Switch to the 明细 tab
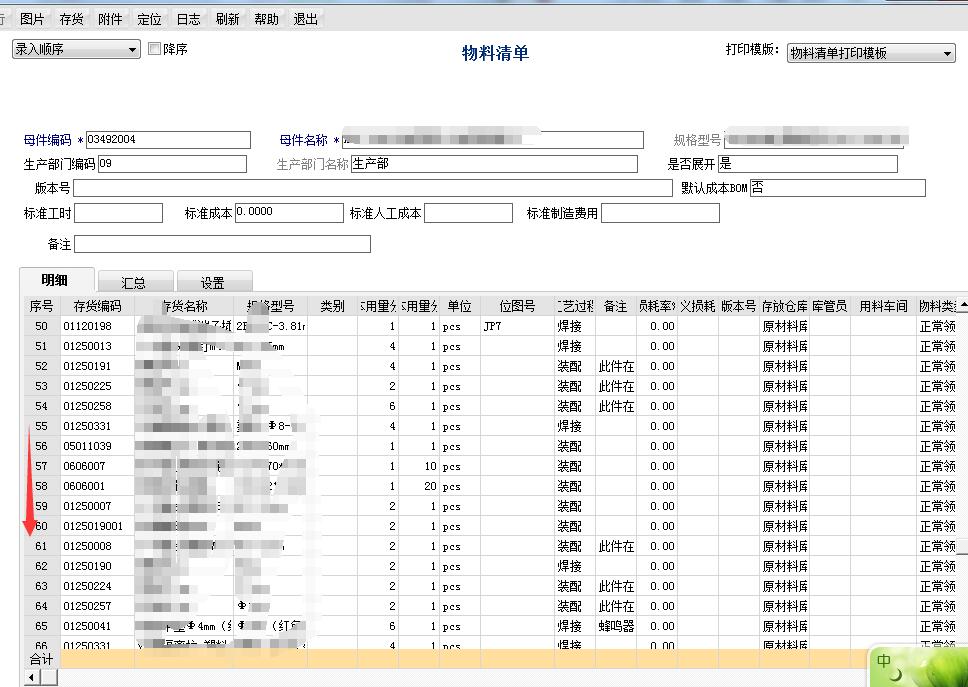968x687 pixels. [x=56, y=280]
